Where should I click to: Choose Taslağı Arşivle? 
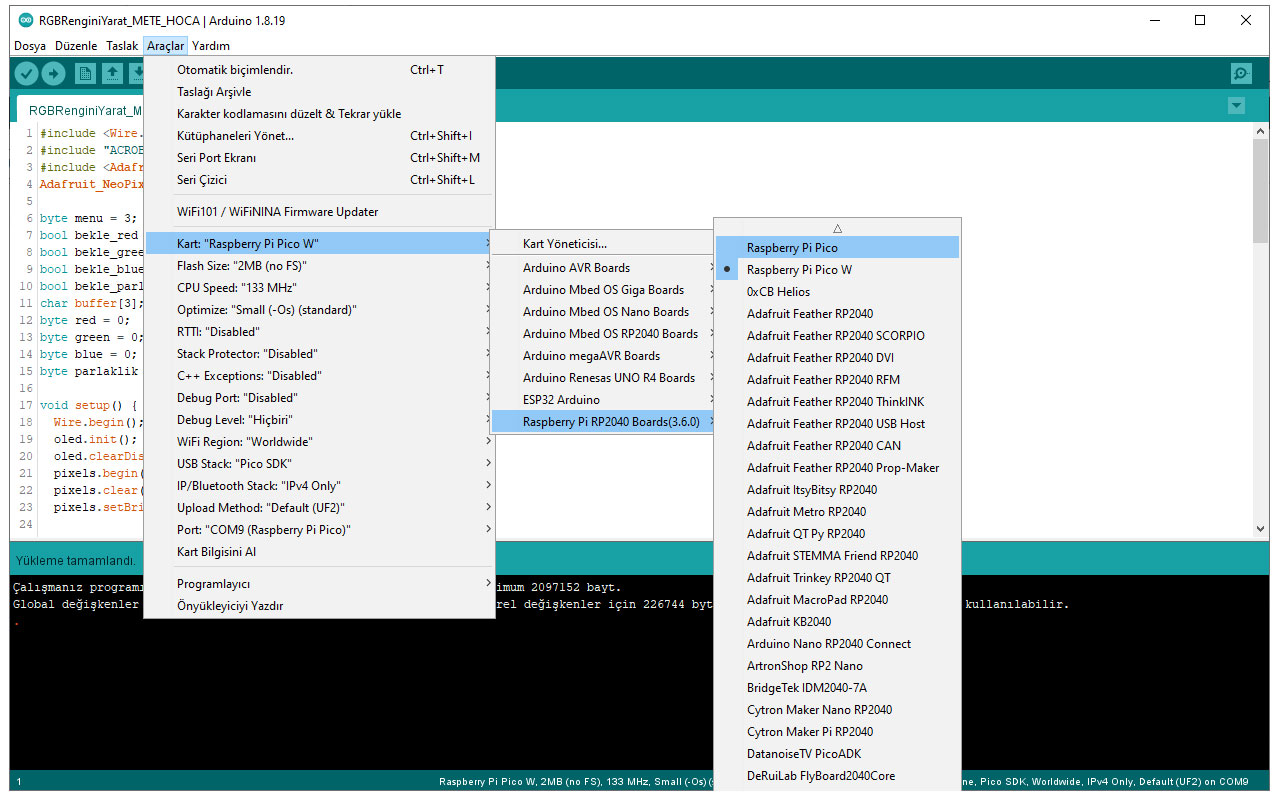(x=319, y=92)
